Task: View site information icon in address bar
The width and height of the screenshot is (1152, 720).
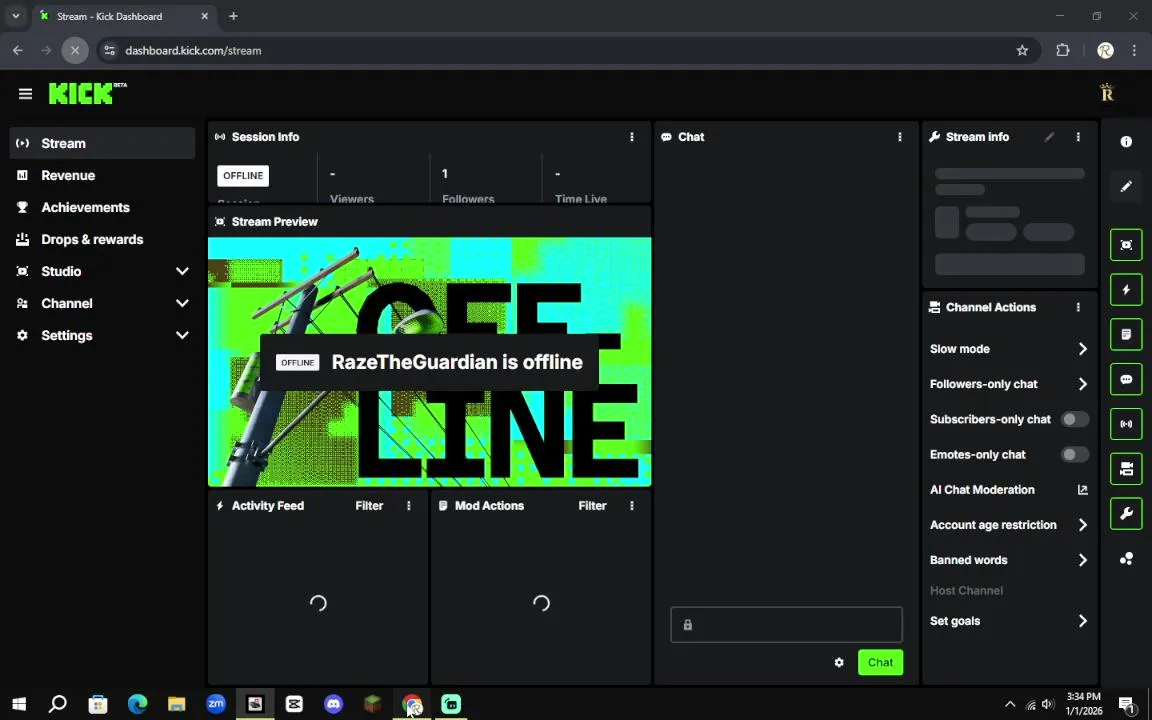Action: click(x=109, y=51)
